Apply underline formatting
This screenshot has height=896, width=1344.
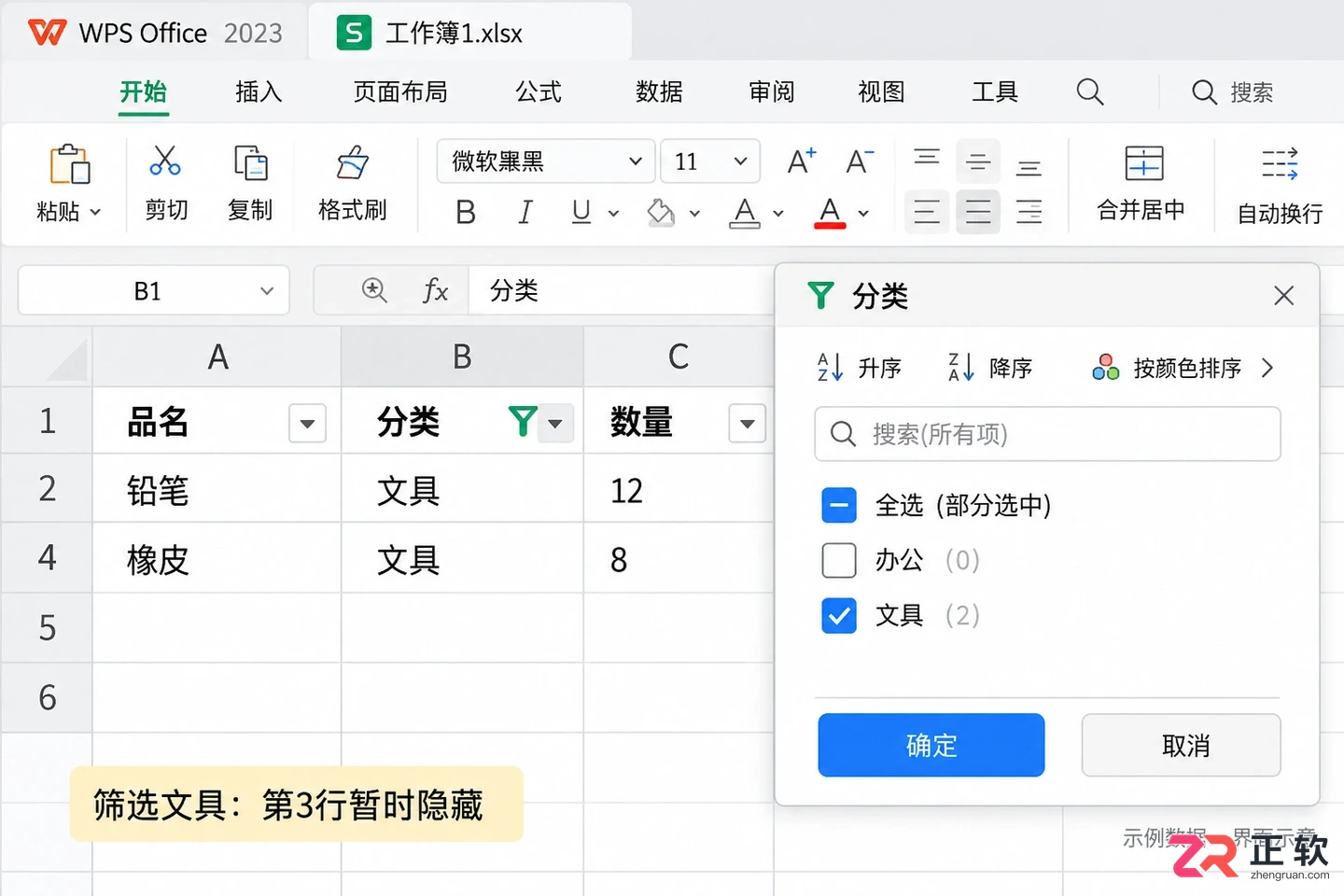pyautogui.click(x=581, y=213)
